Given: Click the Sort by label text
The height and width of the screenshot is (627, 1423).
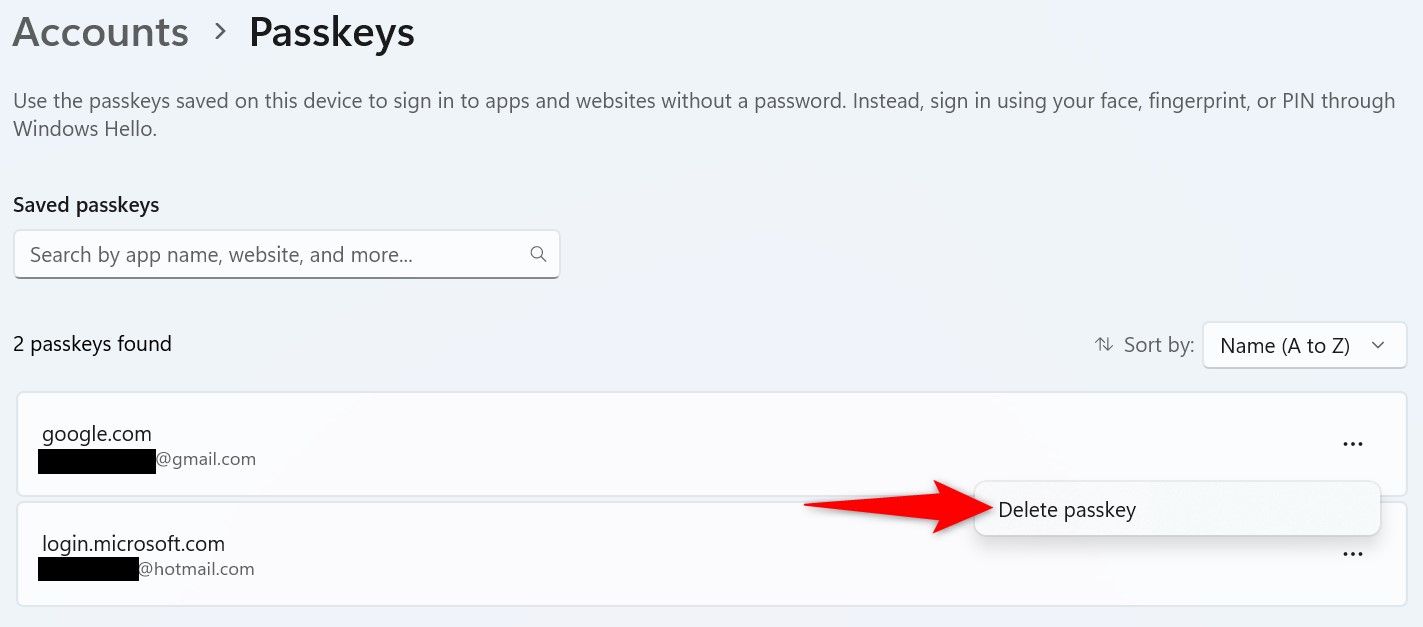Looking at the screenshot, I should click(x=1158, y=344).
